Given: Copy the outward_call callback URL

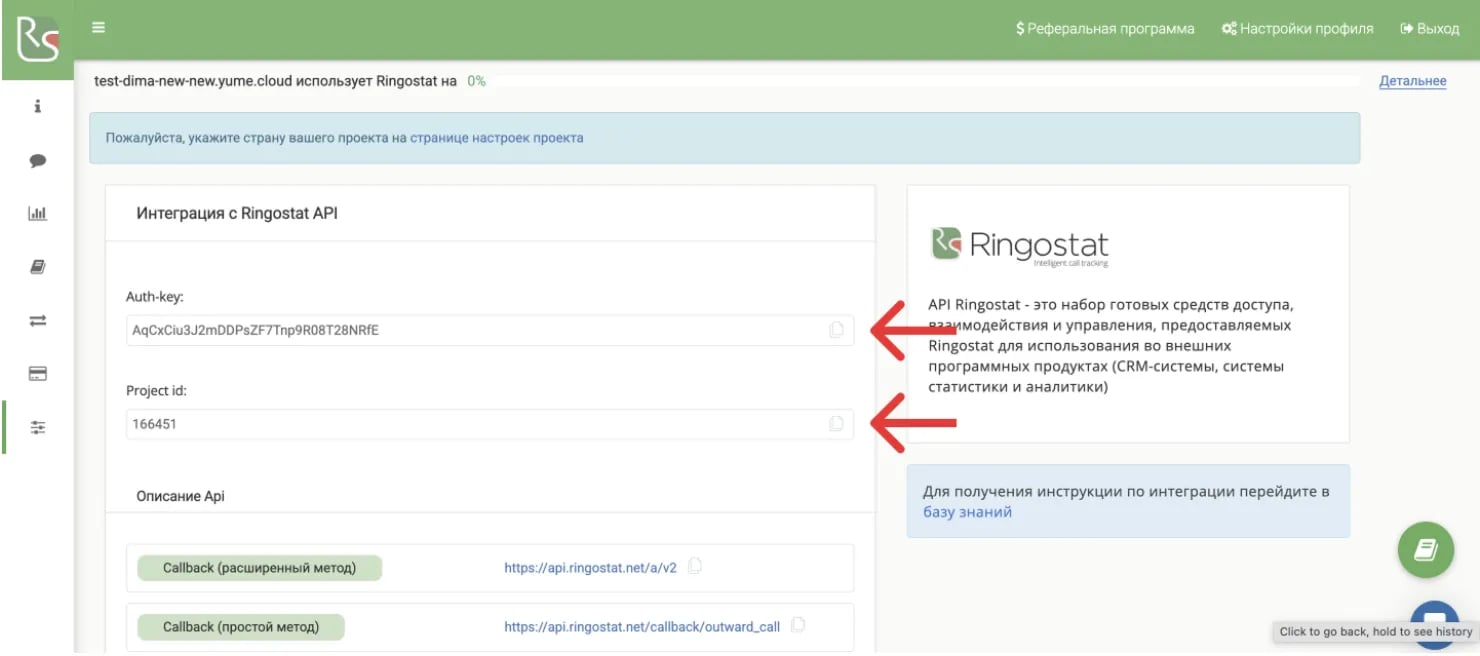Looking at the screenshot, I should click(x=798, y=626).
